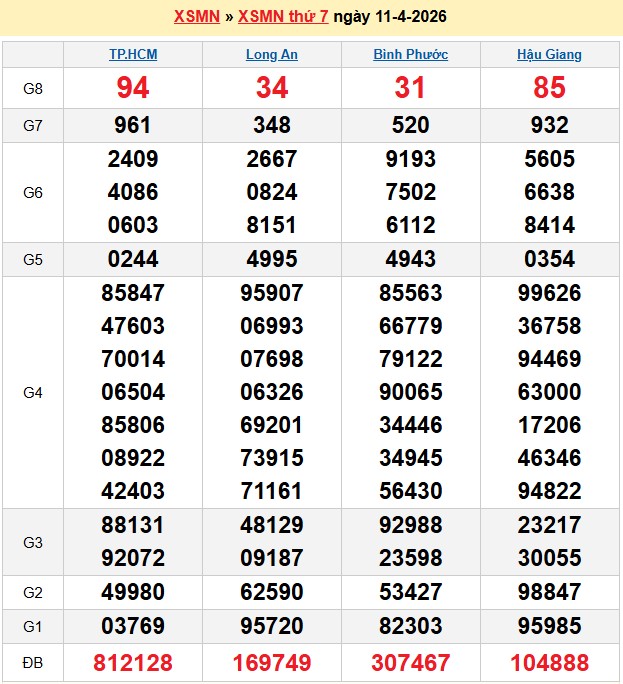The width and height of the screenshot is (623, 684).
Task: Click the G8 row label
Action: click(33, 89)
